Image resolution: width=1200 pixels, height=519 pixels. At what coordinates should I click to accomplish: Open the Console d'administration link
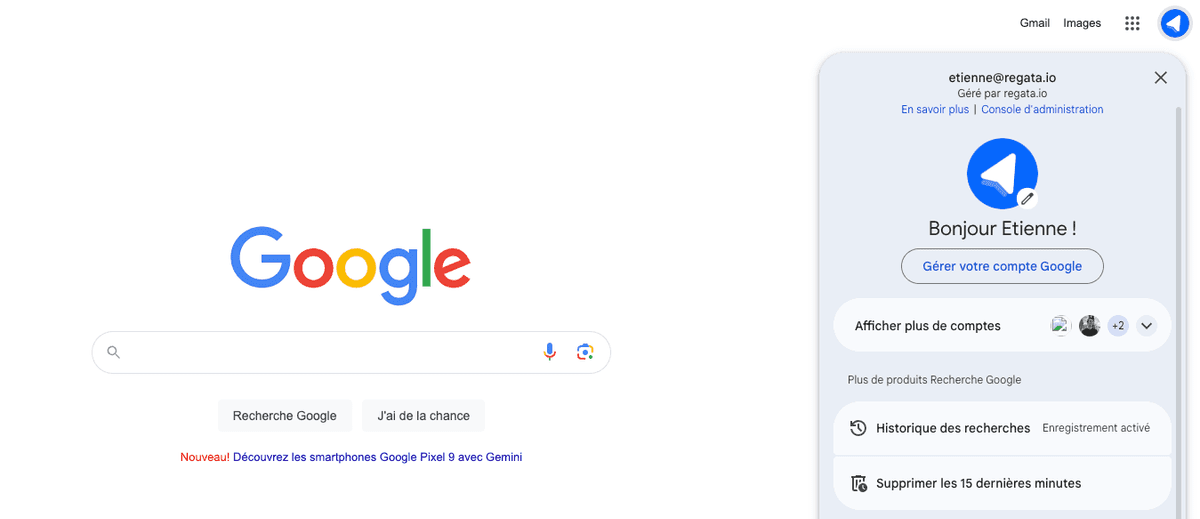coord(1042,110)
